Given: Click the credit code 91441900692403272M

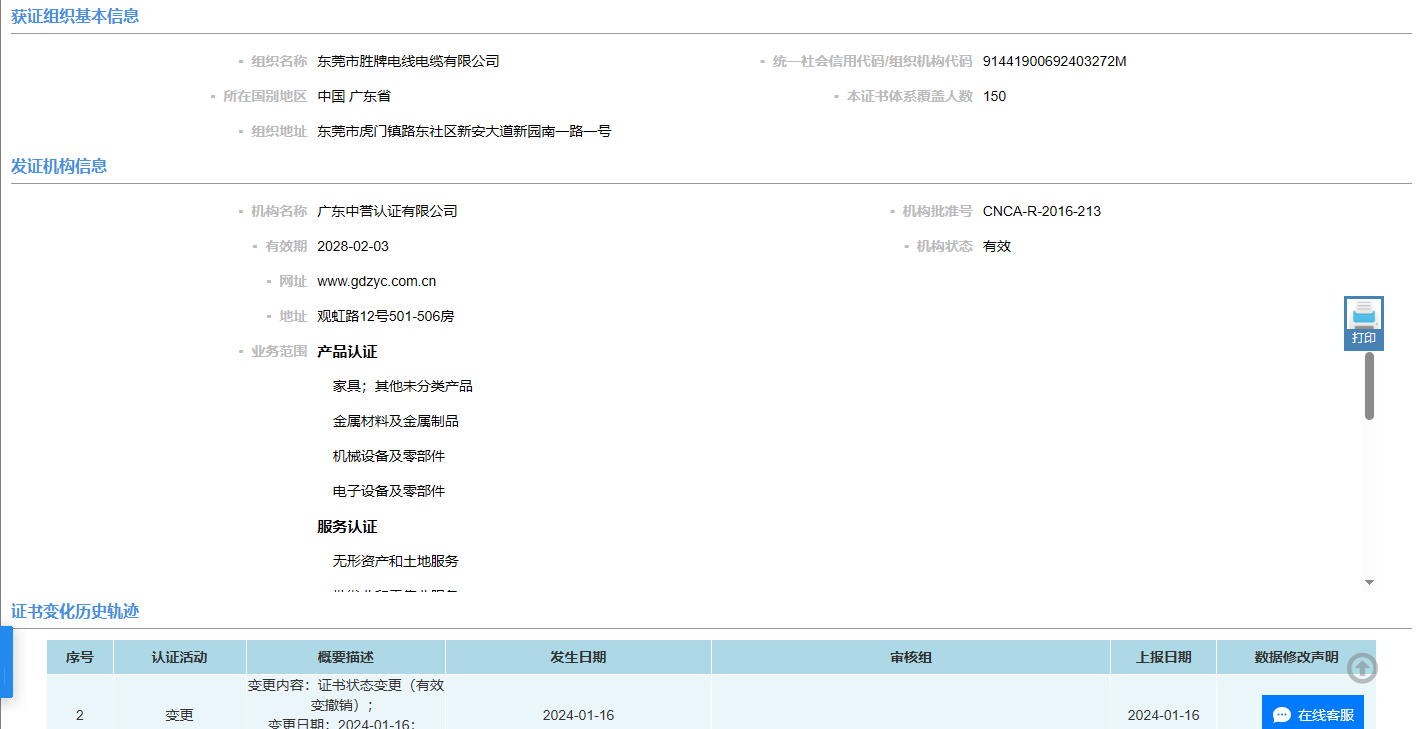Looking at the screenshot, I should click(1054, 61).
